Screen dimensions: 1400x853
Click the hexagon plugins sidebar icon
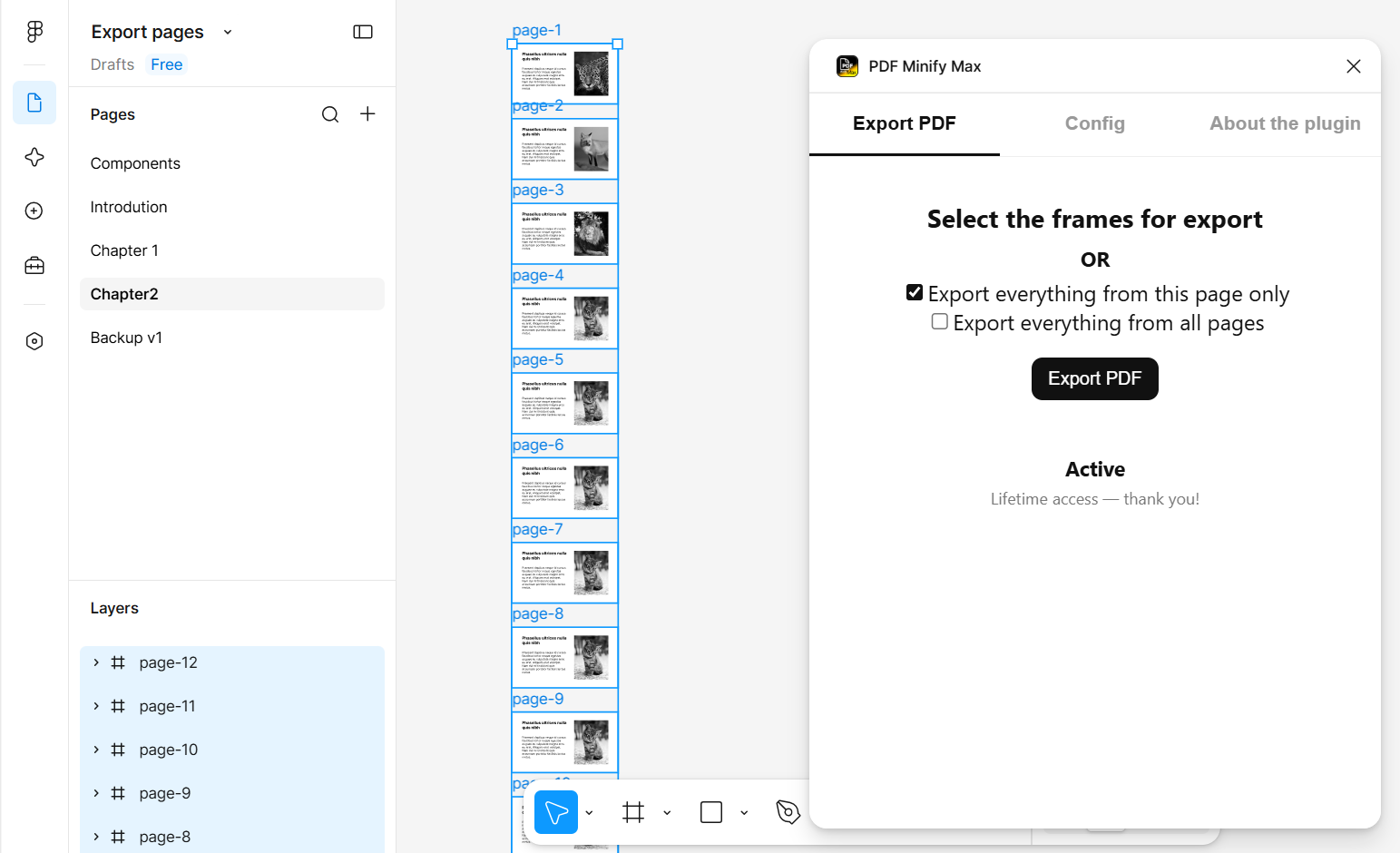pos(34,341)
